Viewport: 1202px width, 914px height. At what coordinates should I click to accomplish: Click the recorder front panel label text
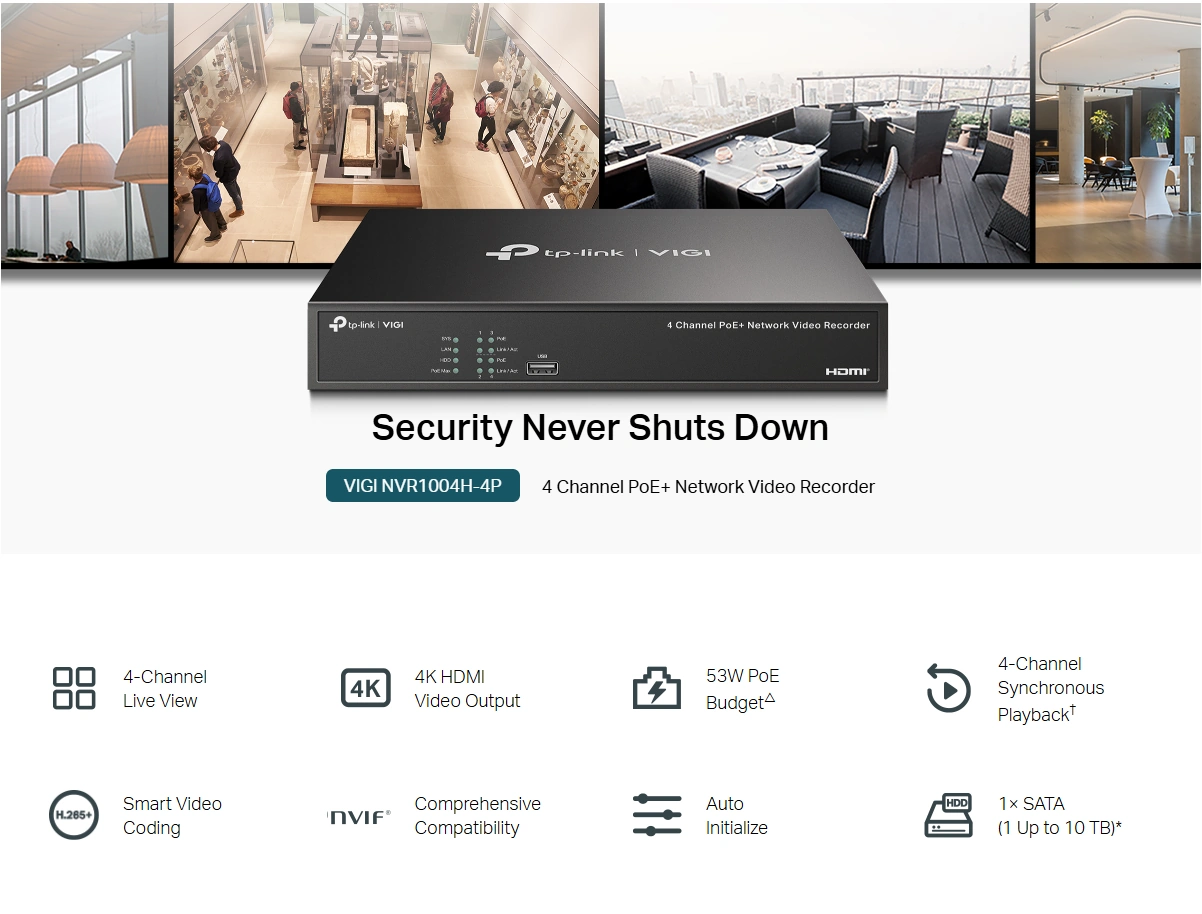[x=768, y=325]
